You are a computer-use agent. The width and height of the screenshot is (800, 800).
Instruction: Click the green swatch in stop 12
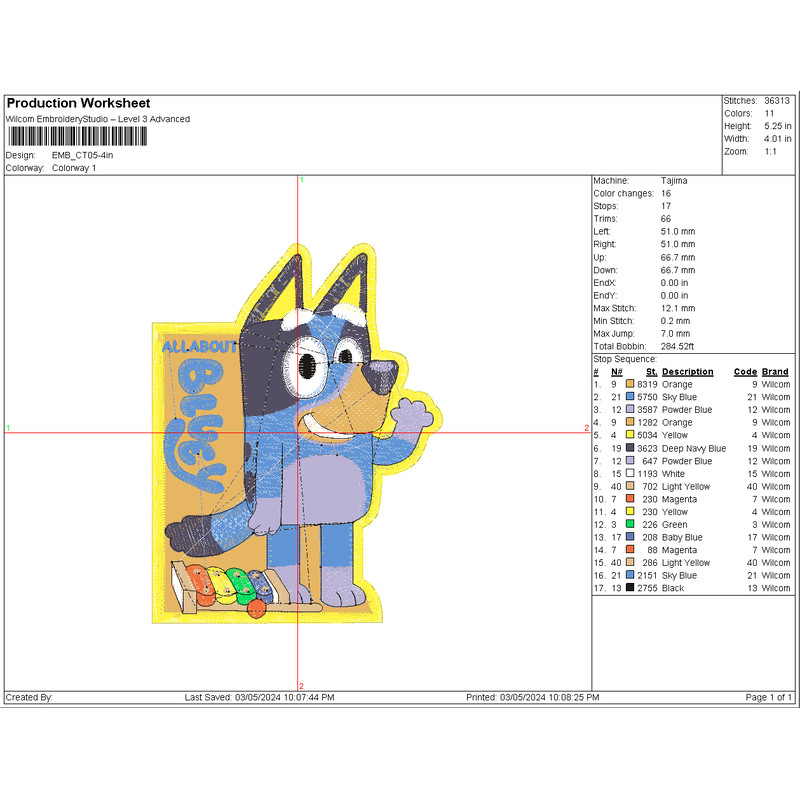tap(630, 525)
